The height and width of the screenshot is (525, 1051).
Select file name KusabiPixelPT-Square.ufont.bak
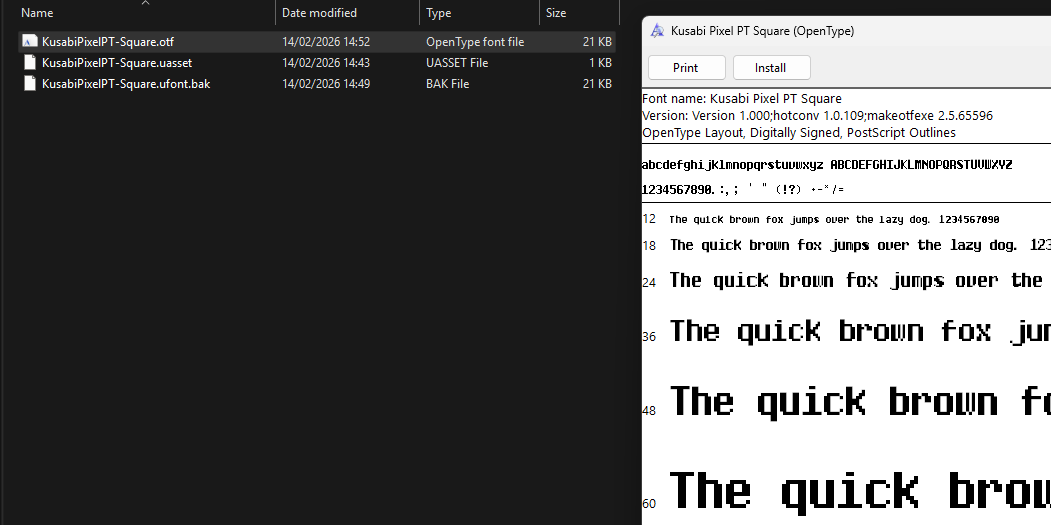(x=126, y=84)
